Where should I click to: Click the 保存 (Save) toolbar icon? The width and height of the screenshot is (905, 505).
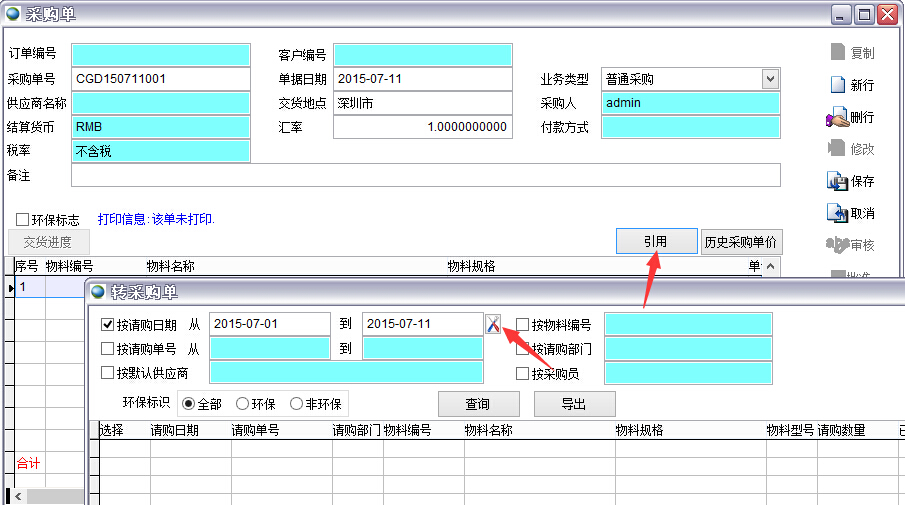coord(837,181)
